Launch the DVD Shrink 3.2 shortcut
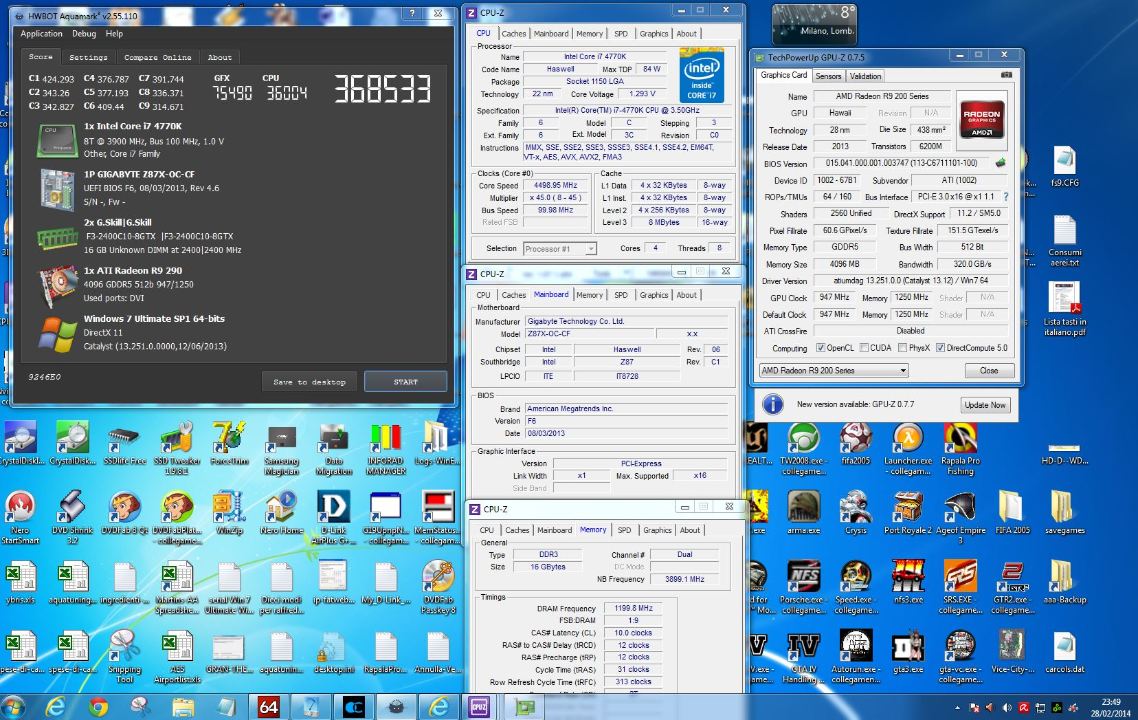 tap(73, 517)
